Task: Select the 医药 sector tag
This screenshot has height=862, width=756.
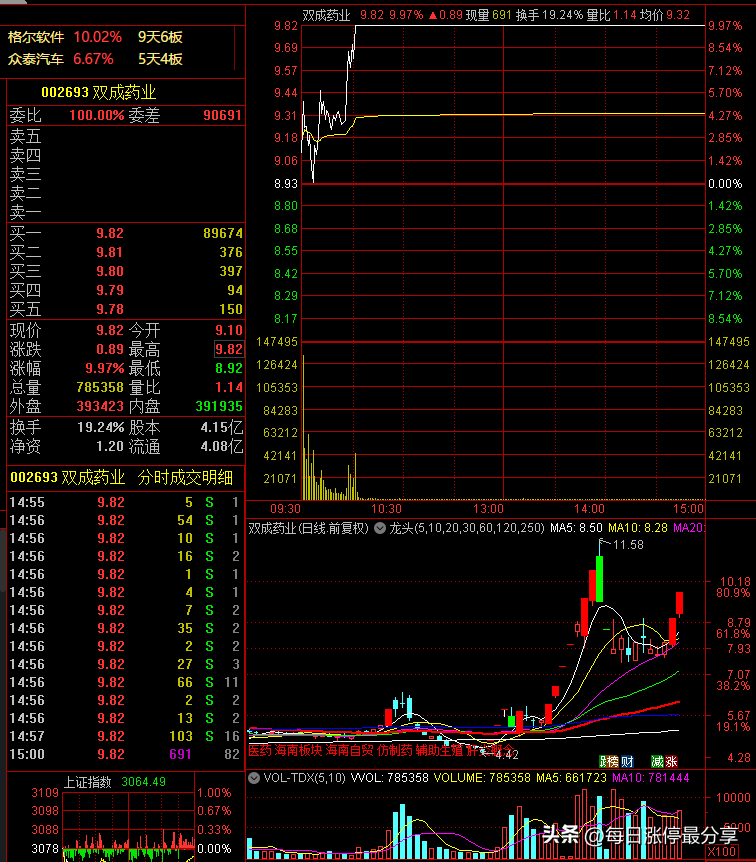Action: pyautogui.click(x=260, y=750)
